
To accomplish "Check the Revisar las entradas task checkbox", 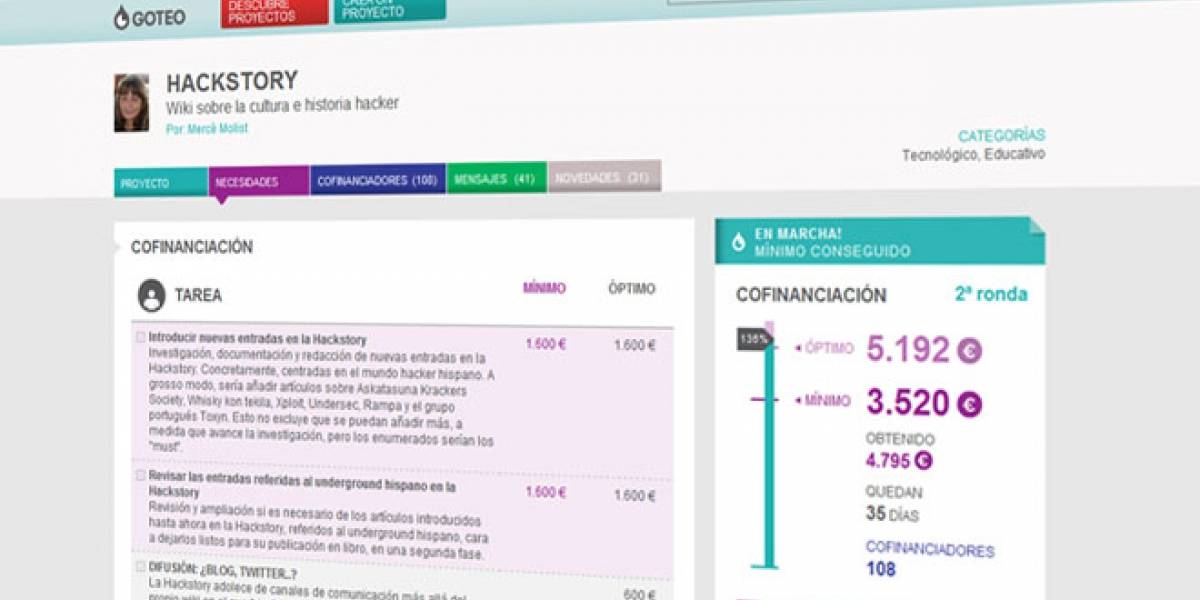I will (141, 476).
